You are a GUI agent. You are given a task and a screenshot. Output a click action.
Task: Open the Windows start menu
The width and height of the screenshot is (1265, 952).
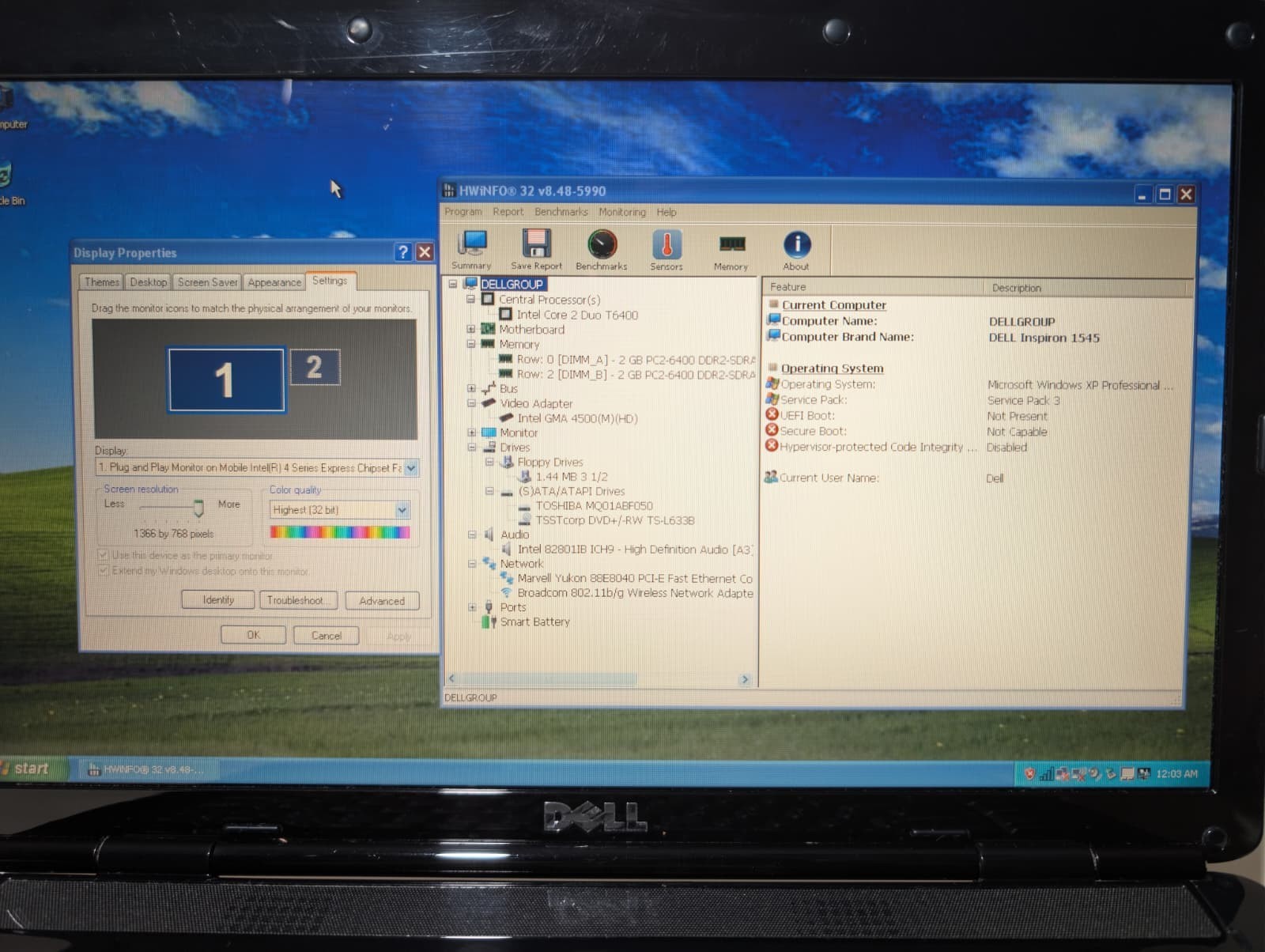click(x=32, y=768)
